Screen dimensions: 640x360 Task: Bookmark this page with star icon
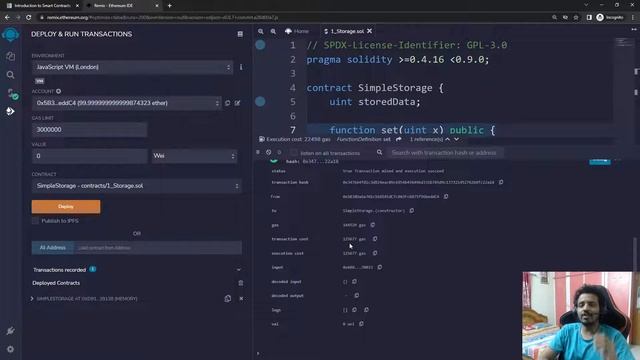576,18
